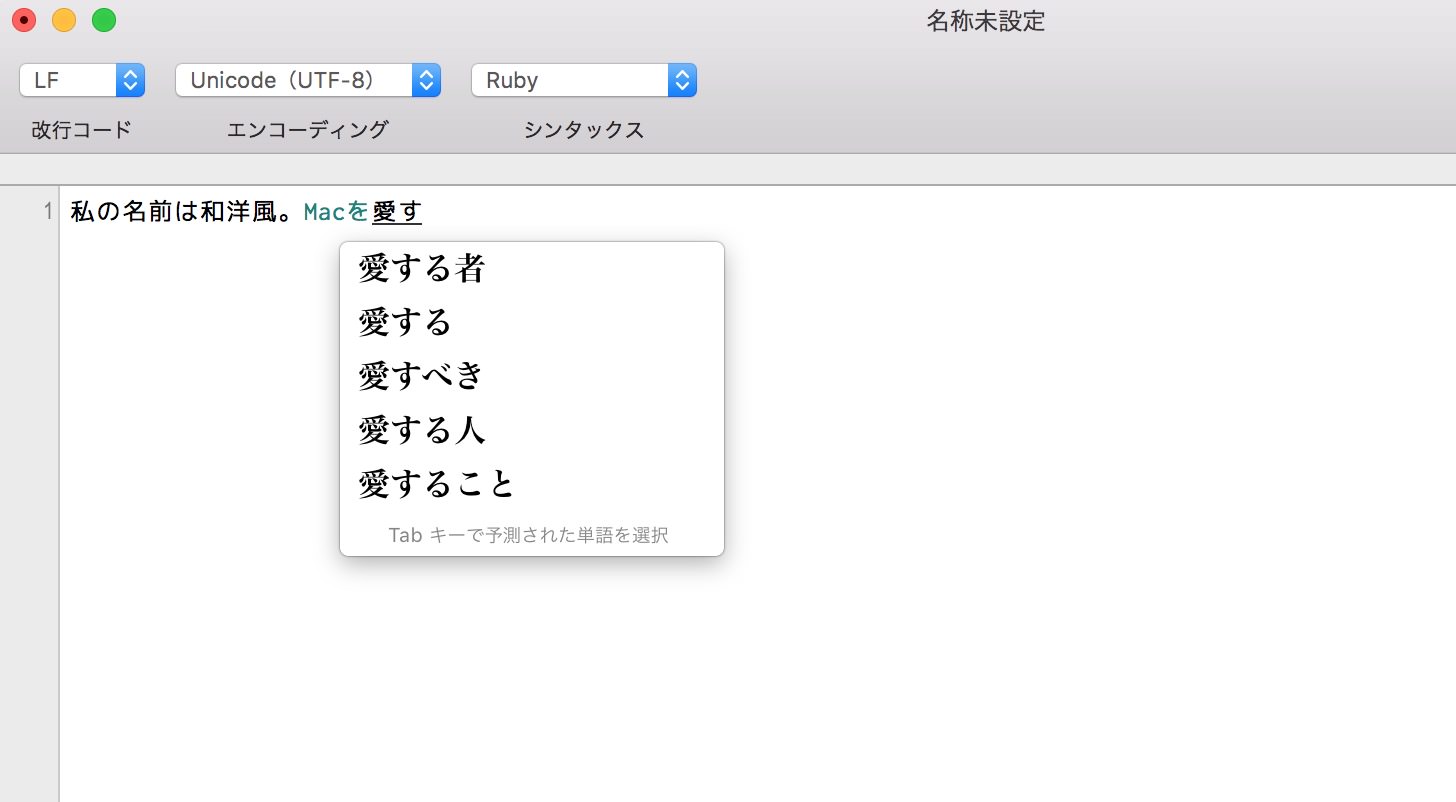Viewport: 1456px width, 802px height.
Task: Open the Unicode (UTF-8) encoding dropdown
Action: (308, 81)
